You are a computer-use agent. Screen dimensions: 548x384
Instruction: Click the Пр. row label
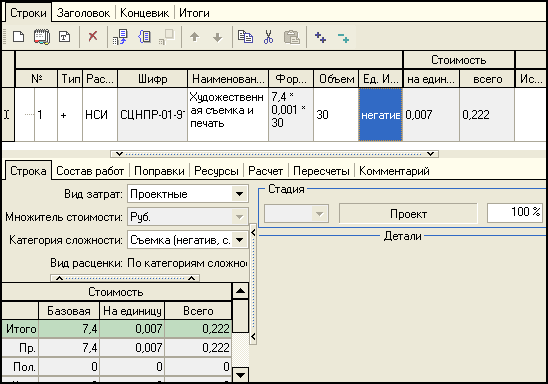[20, 348]
